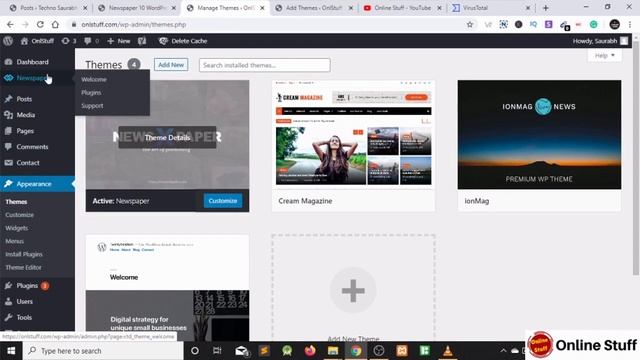
Task: Open Posts in the sidebar
Action: click(x=24, y=99)
